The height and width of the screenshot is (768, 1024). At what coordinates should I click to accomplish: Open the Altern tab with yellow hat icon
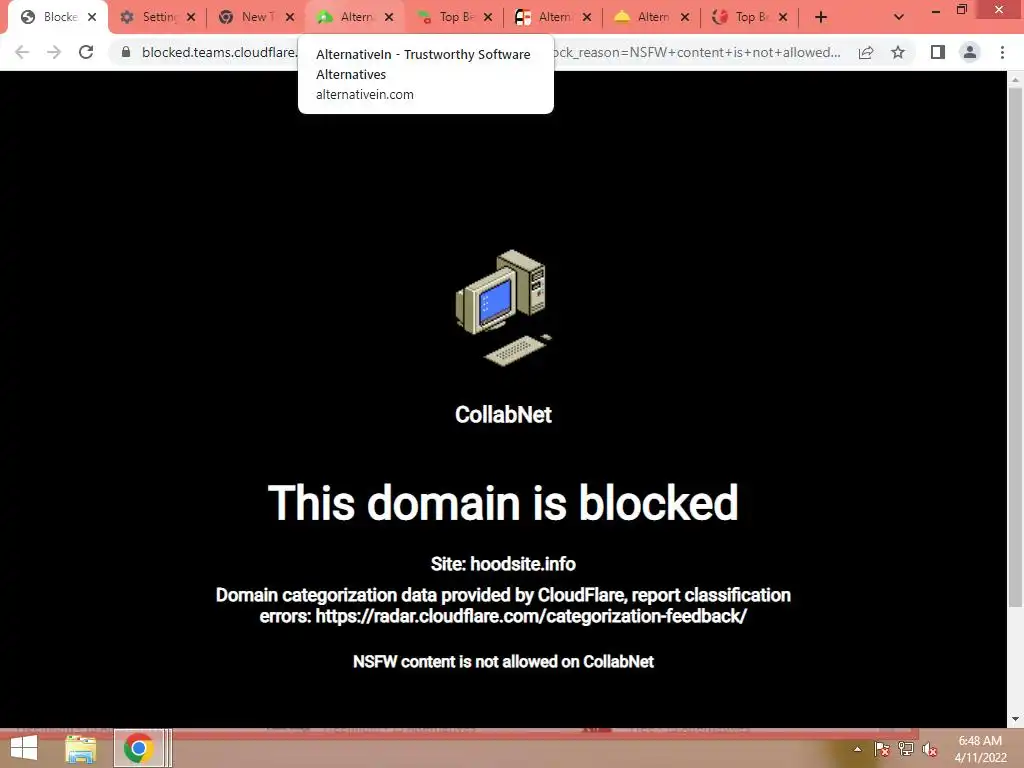pyautogui.click(x=650, y=17)
